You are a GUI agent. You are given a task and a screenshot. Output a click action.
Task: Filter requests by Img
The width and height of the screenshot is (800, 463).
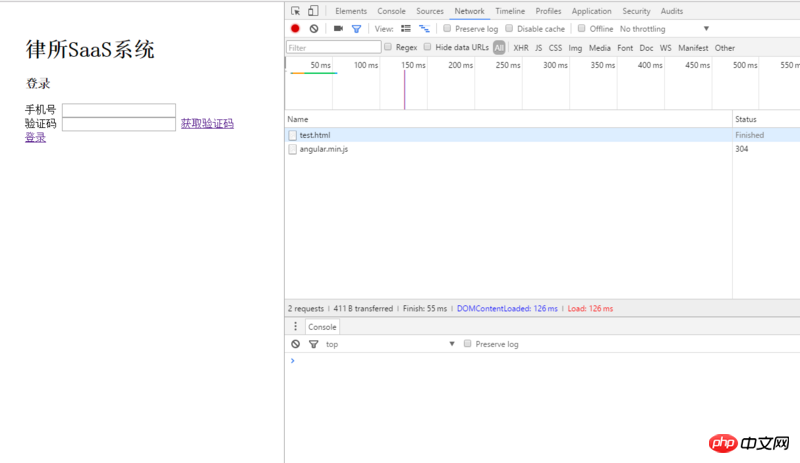(575, 47)
